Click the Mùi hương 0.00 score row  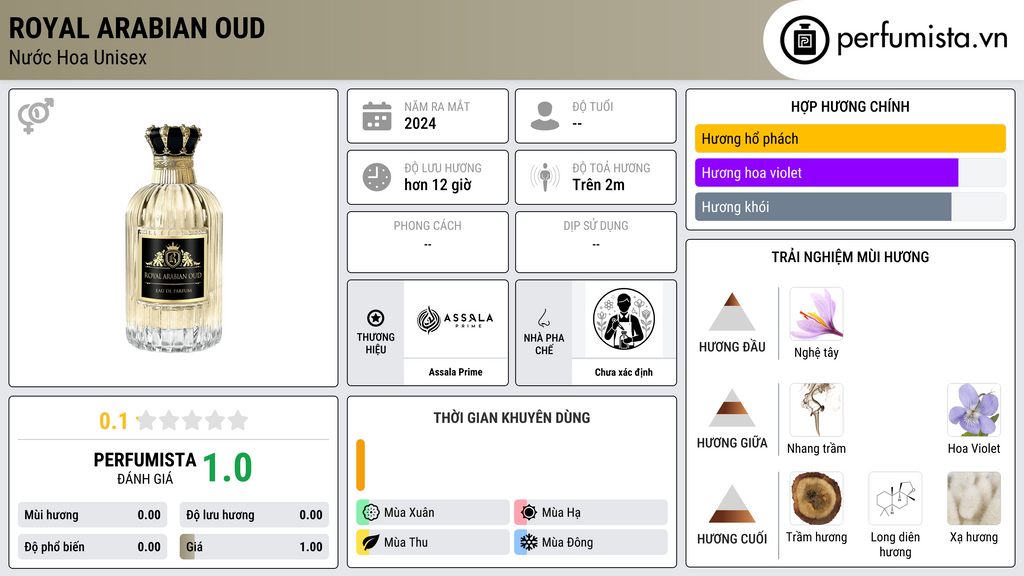tap(92, 515)
